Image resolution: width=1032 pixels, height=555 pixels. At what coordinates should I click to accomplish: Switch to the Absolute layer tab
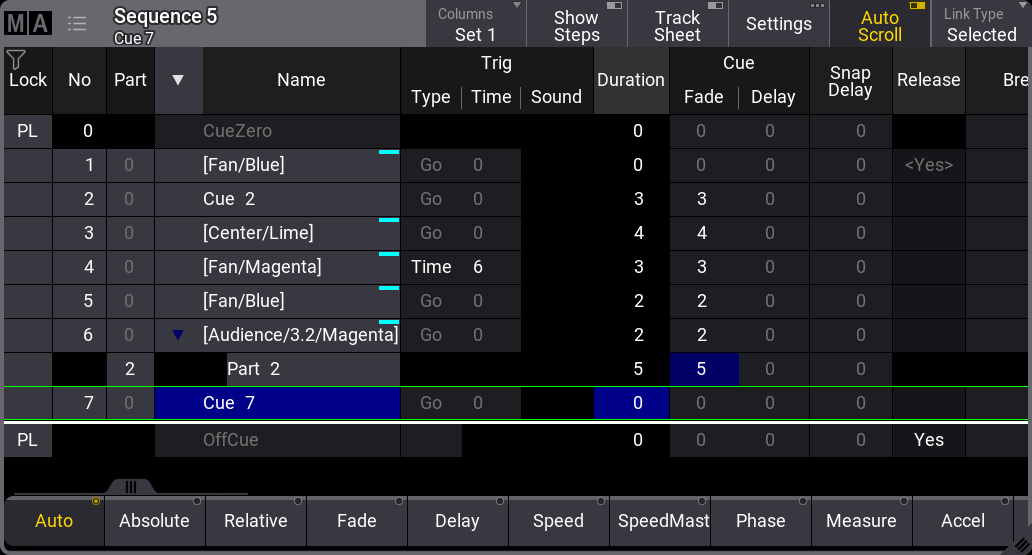154,521
